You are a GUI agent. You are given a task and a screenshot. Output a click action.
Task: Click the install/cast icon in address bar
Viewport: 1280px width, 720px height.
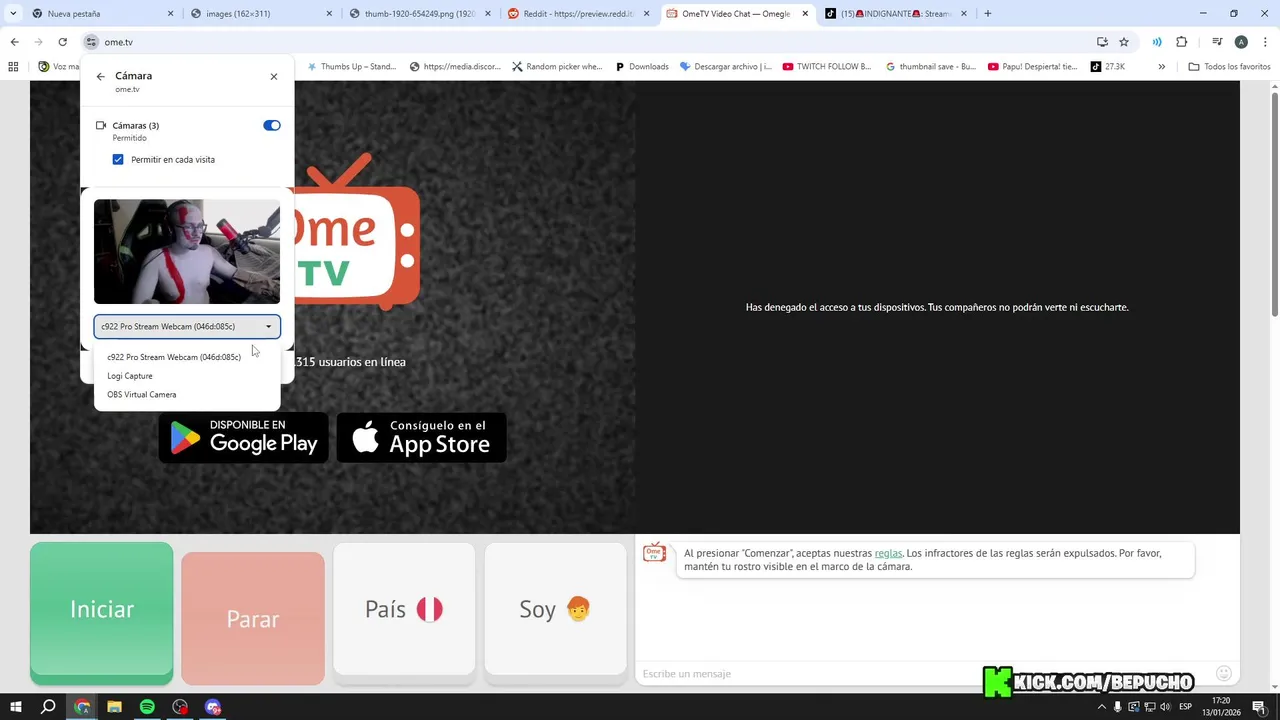click(1102, 42)
